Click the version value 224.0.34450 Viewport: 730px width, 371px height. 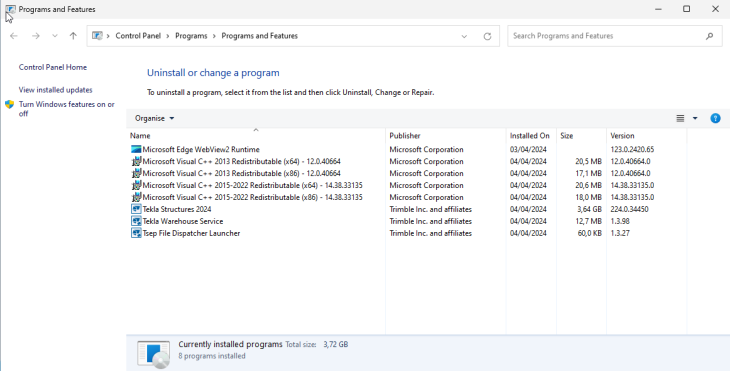point(629,209)
